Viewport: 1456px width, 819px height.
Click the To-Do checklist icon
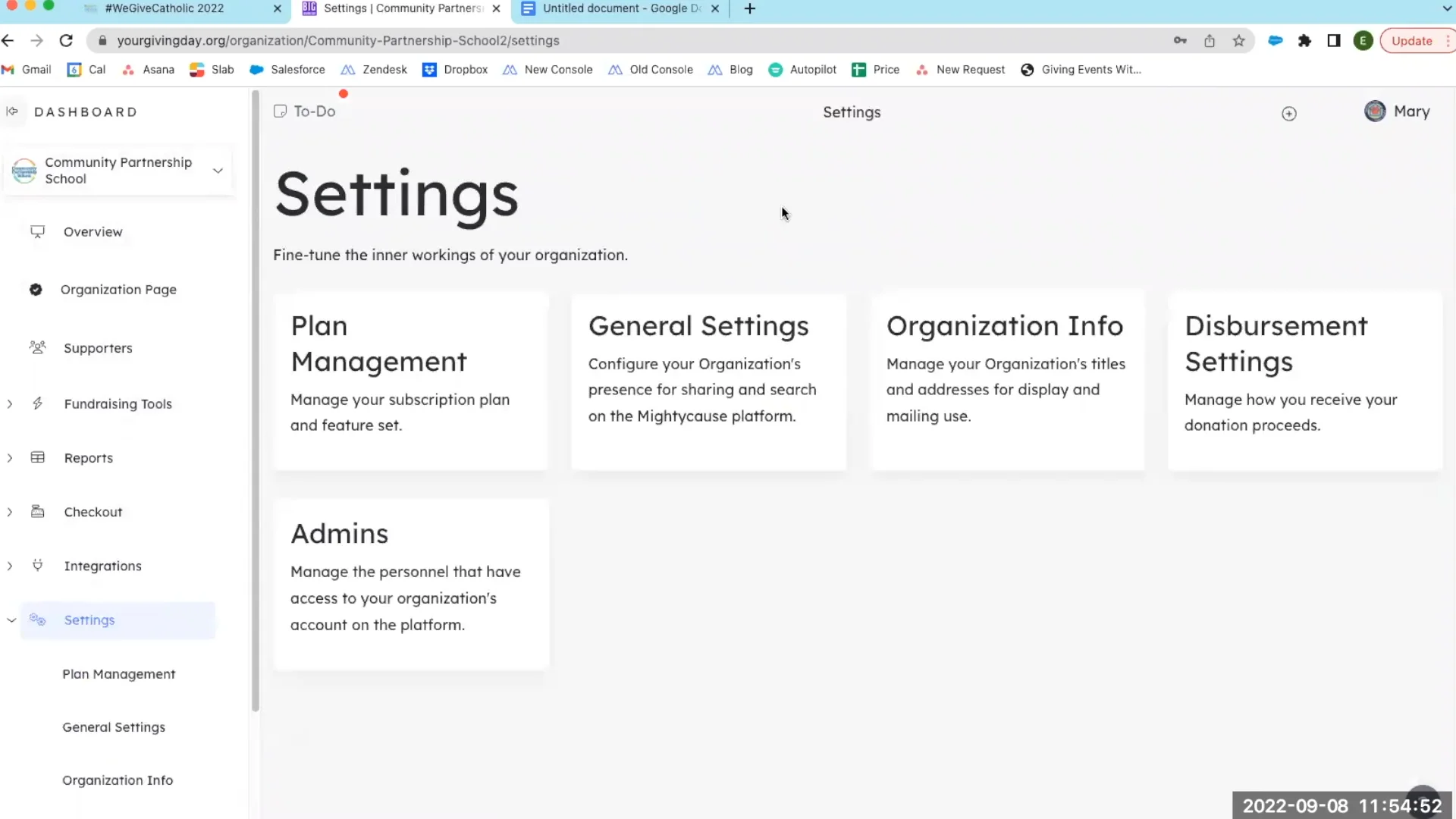[280, 111]
